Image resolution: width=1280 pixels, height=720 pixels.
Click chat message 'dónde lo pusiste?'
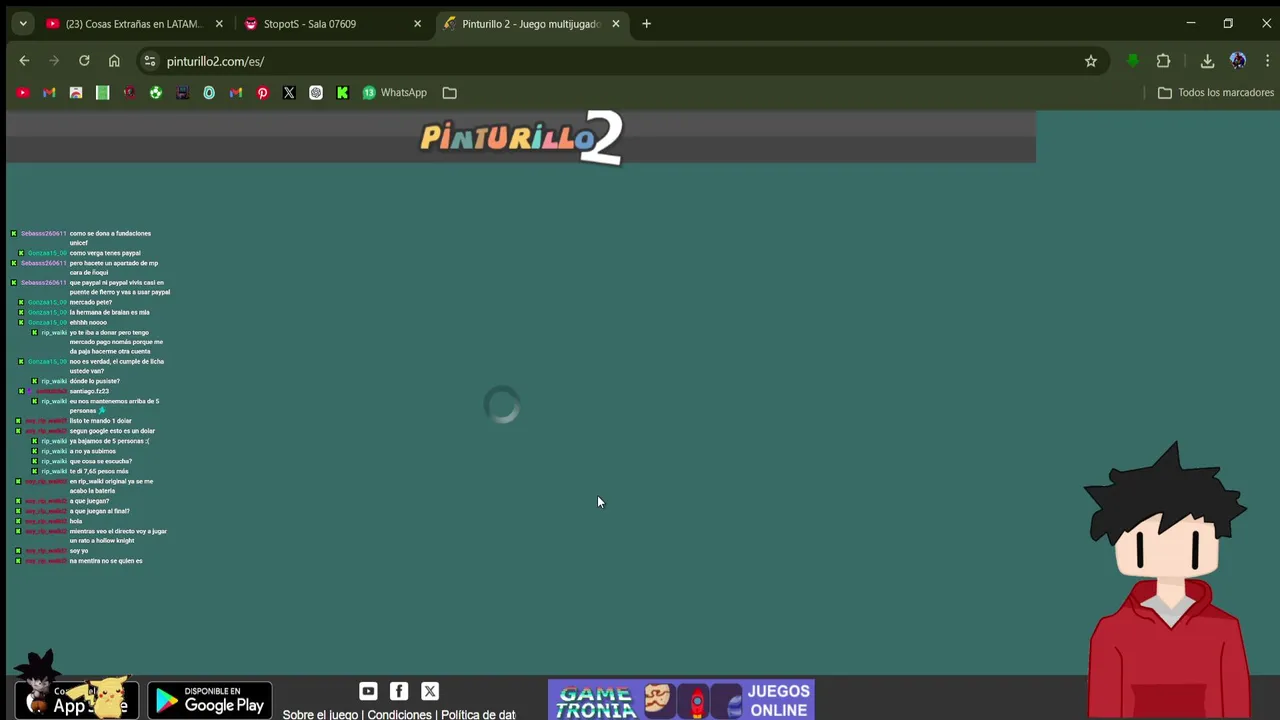pyautogui.click(x=94, y=381)
